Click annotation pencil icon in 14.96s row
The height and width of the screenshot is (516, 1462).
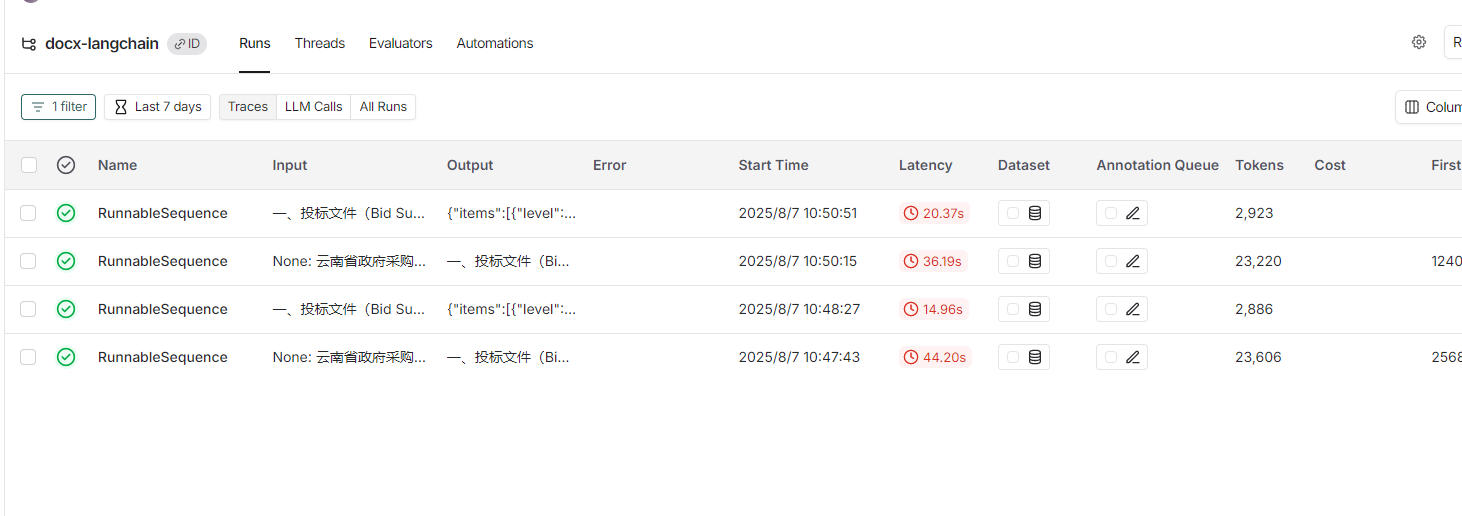pos(1133,309)
